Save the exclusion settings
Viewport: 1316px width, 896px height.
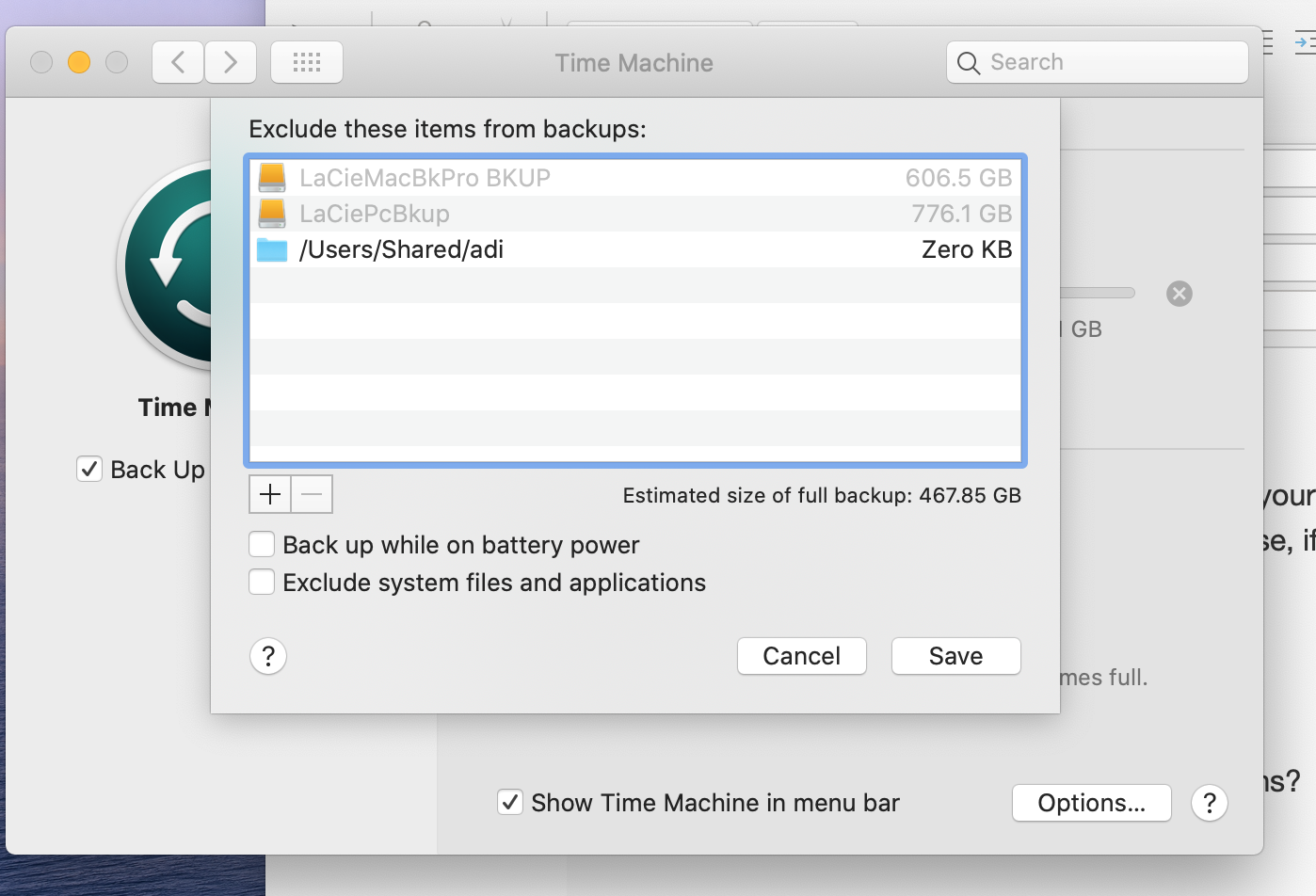click(x=956, y=656)
